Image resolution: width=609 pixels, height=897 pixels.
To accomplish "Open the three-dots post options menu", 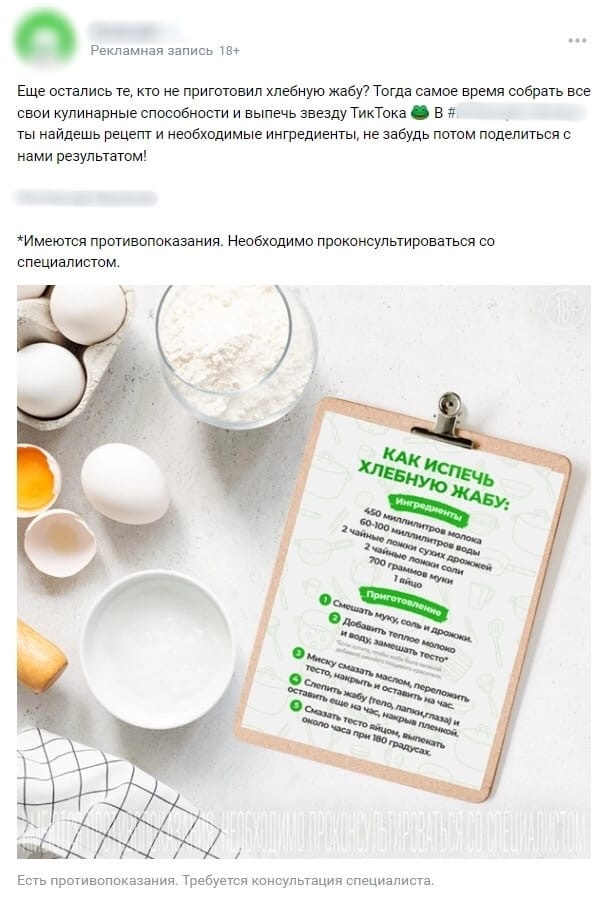I will (577, 40).
